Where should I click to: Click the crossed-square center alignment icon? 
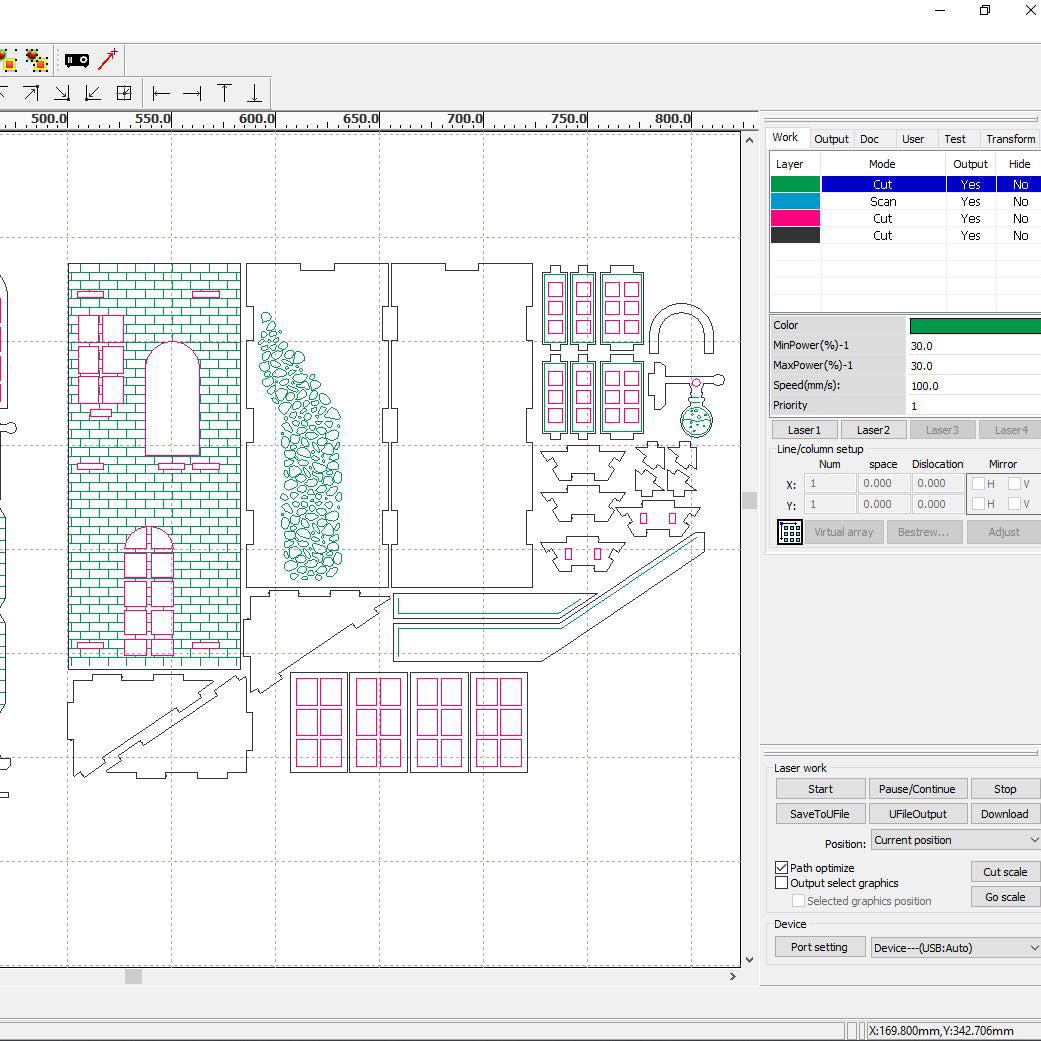(x=124, y=93)
